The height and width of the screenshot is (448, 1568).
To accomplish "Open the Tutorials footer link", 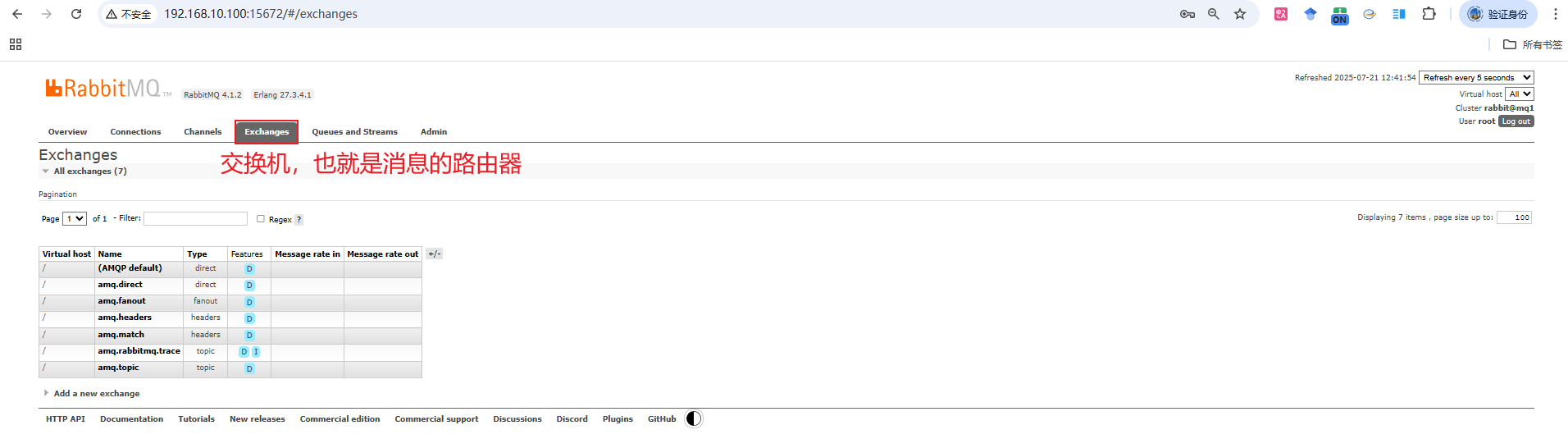I will [x=196, y=418].
